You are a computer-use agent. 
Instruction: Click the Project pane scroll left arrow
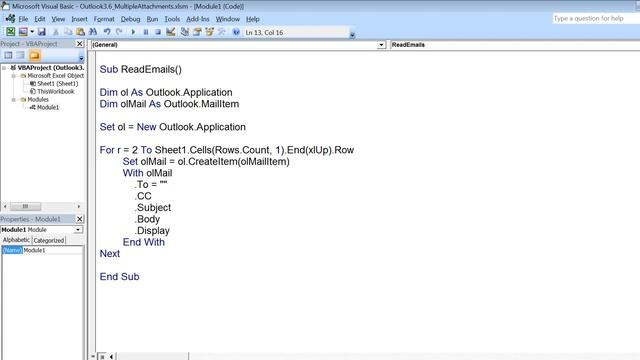pos(5,206)
